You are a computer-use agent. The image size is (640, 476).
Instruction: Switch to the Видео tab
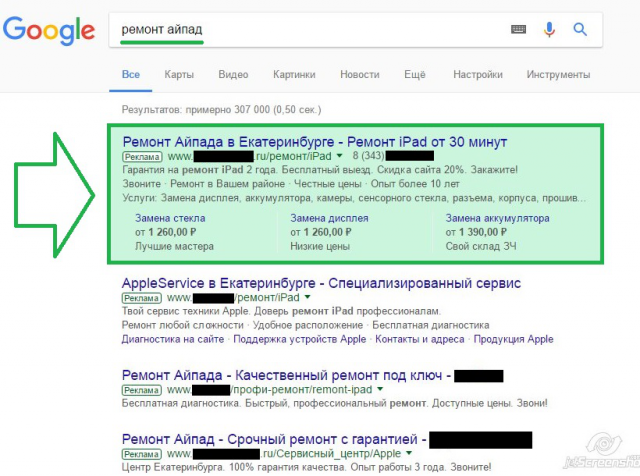[233, 75]
